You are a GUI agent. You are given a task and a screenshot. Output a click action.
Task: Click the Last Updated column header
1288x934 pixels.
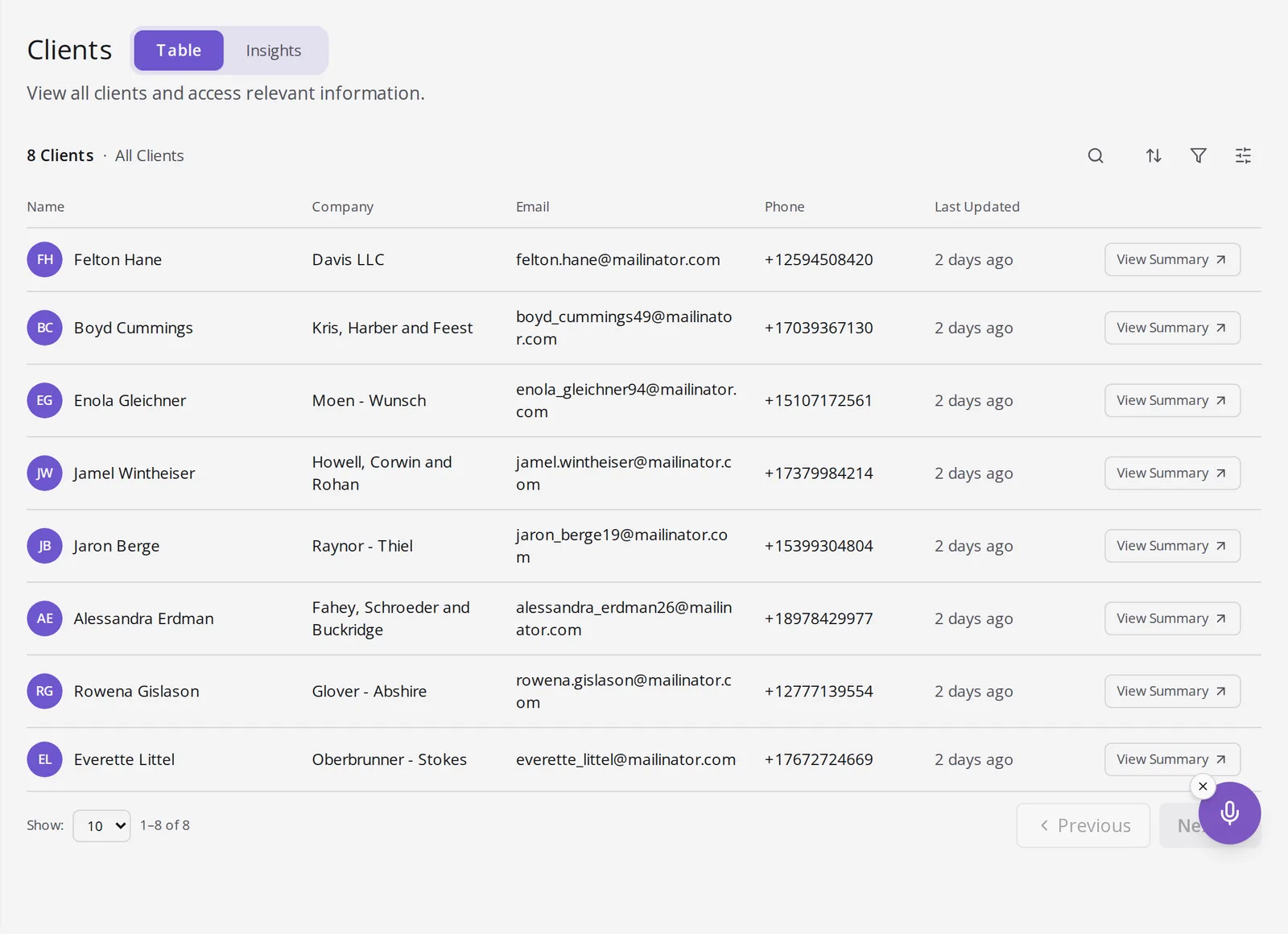coord(977,207)
